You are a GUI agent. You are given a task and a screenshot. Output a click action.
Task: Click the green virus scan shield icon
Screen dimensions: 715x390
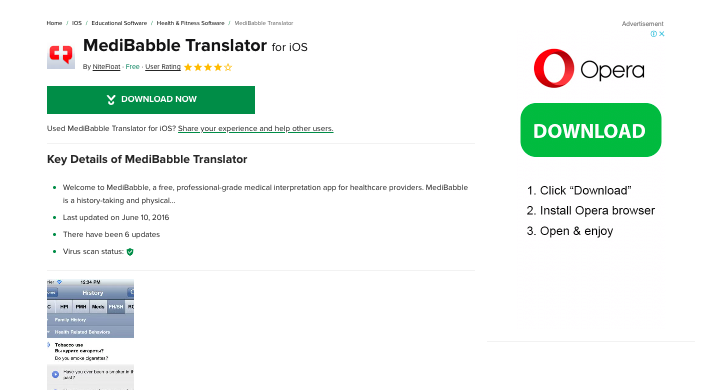[x=130, y=252]
